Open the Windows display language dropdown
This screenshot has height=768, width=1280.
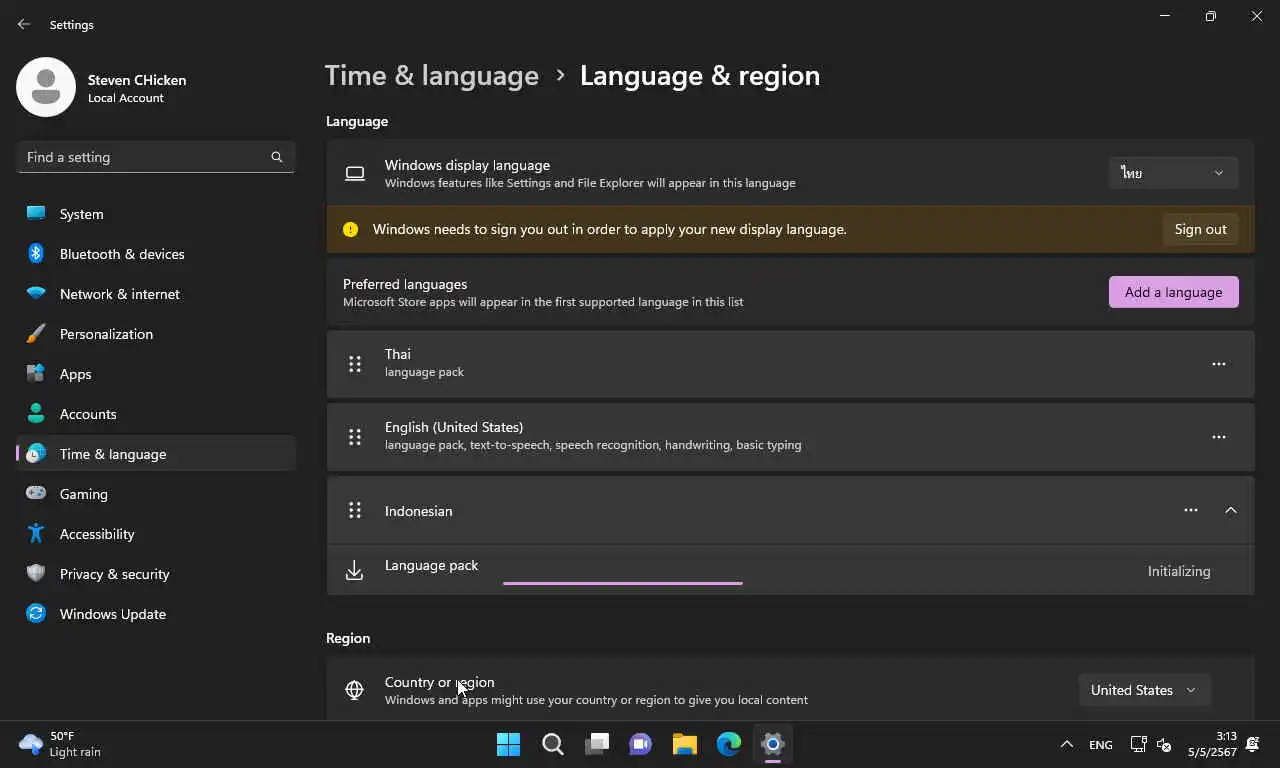coord(1174,173)
